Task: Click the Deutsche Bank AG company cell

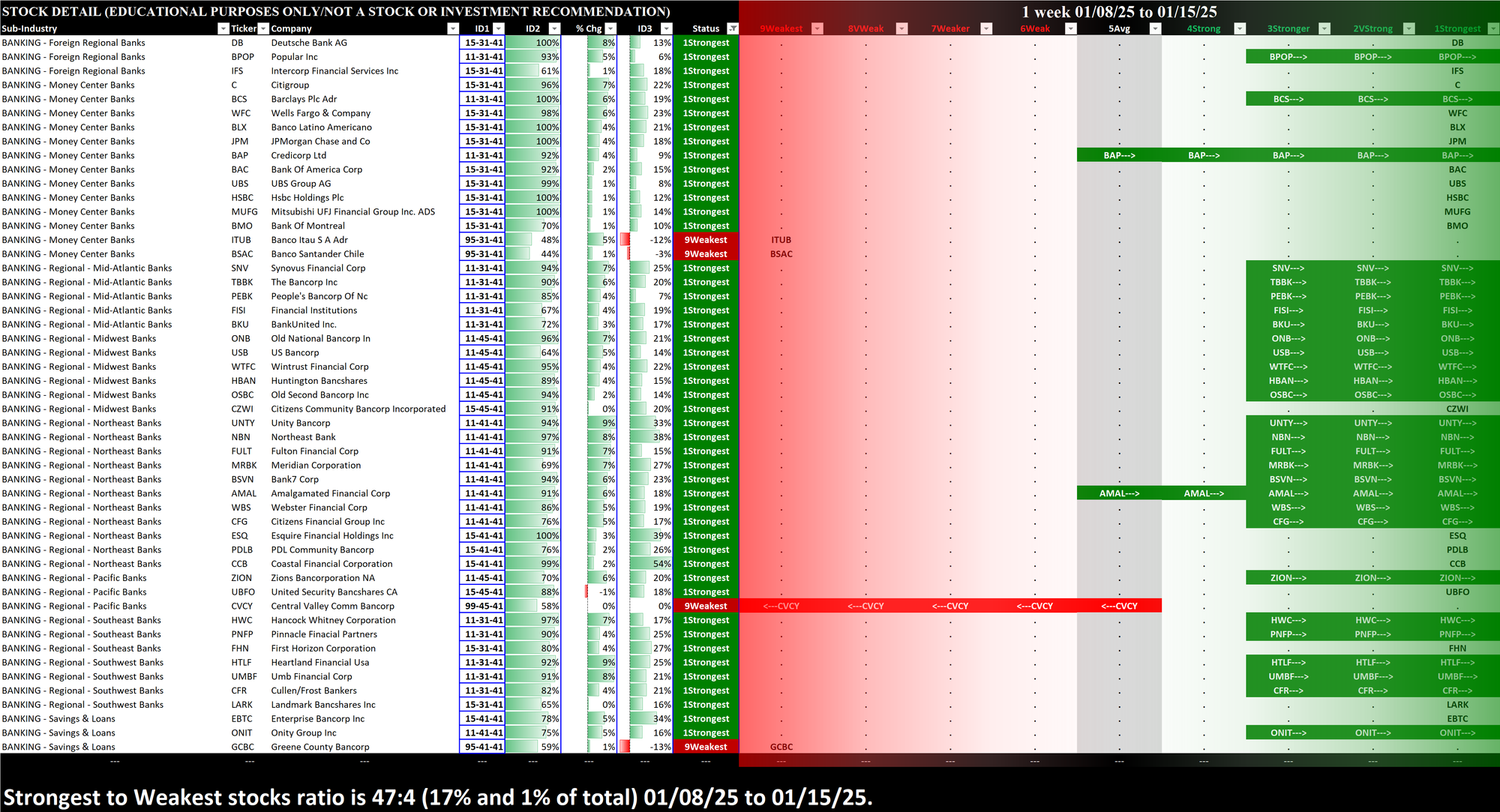Action: pyautogui.click(x=309, y=43)
